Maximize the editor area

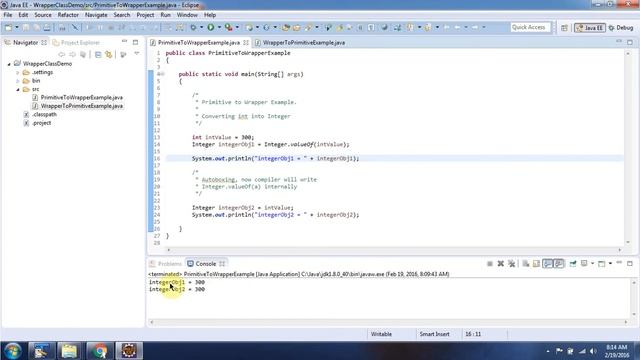(x=630, y=42)
